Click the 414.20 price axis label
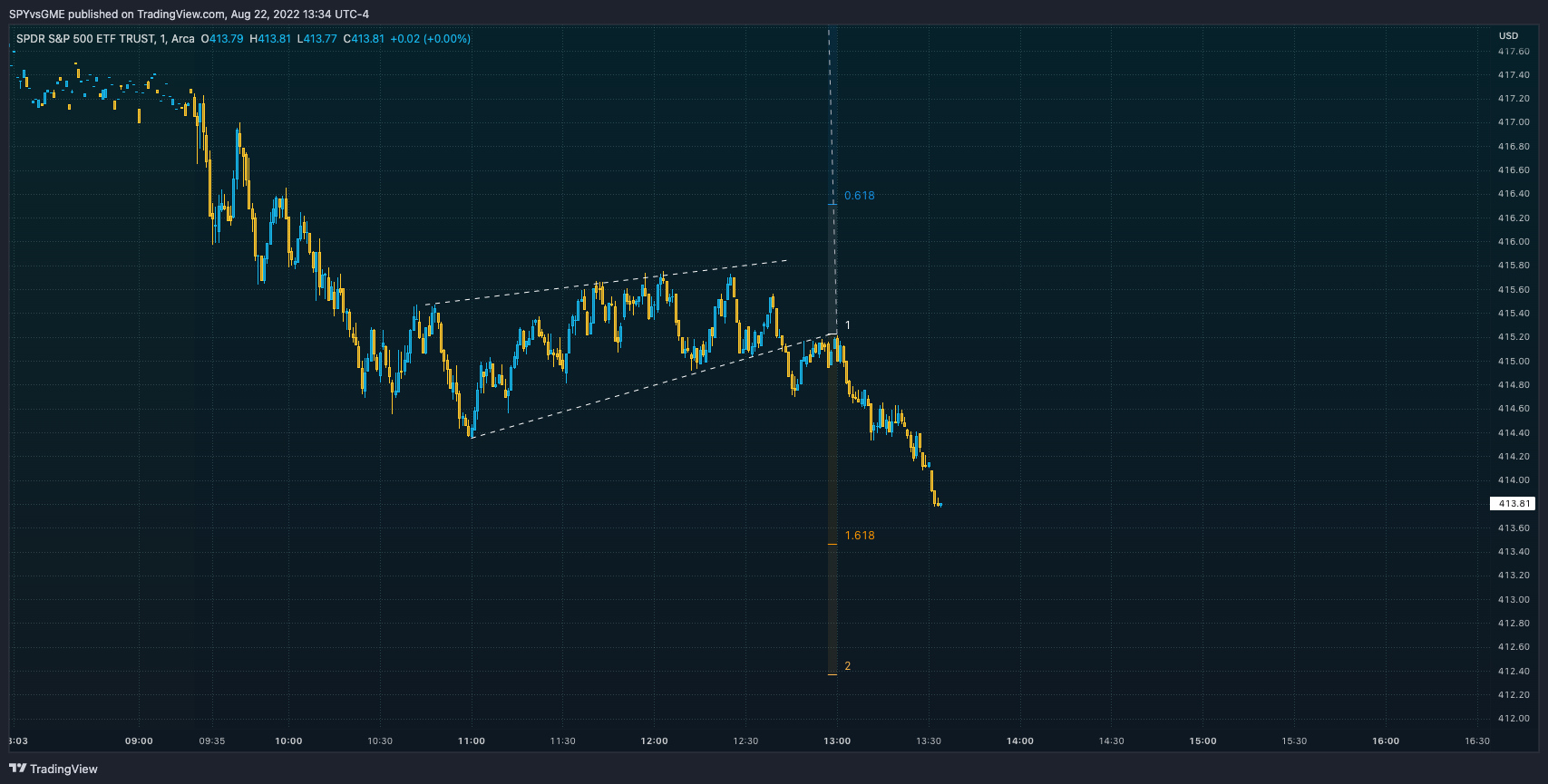This screenshot has width=1548, height=784. tap(1514, 457)
